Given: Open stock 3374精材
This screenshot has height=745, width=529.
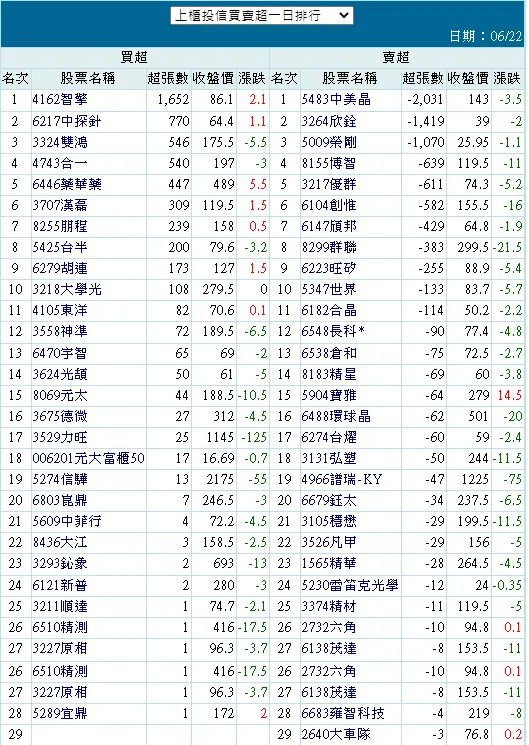Looking at the screenshot, I should 329,606.
